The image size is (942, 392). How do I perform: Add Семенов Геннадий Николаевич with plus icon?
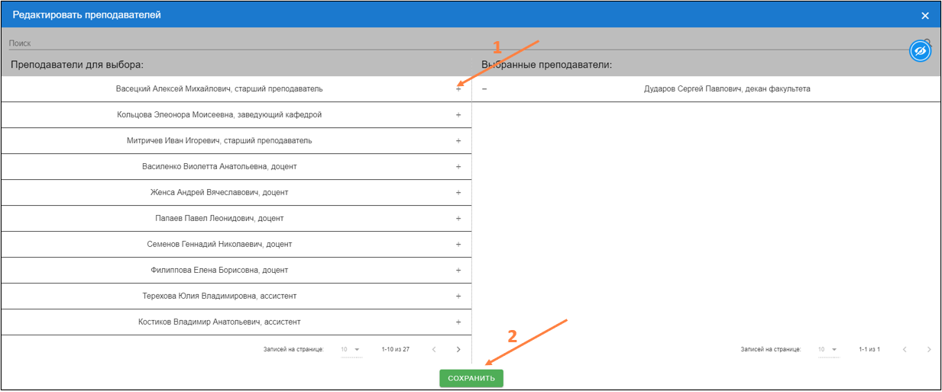click(458, 244)
